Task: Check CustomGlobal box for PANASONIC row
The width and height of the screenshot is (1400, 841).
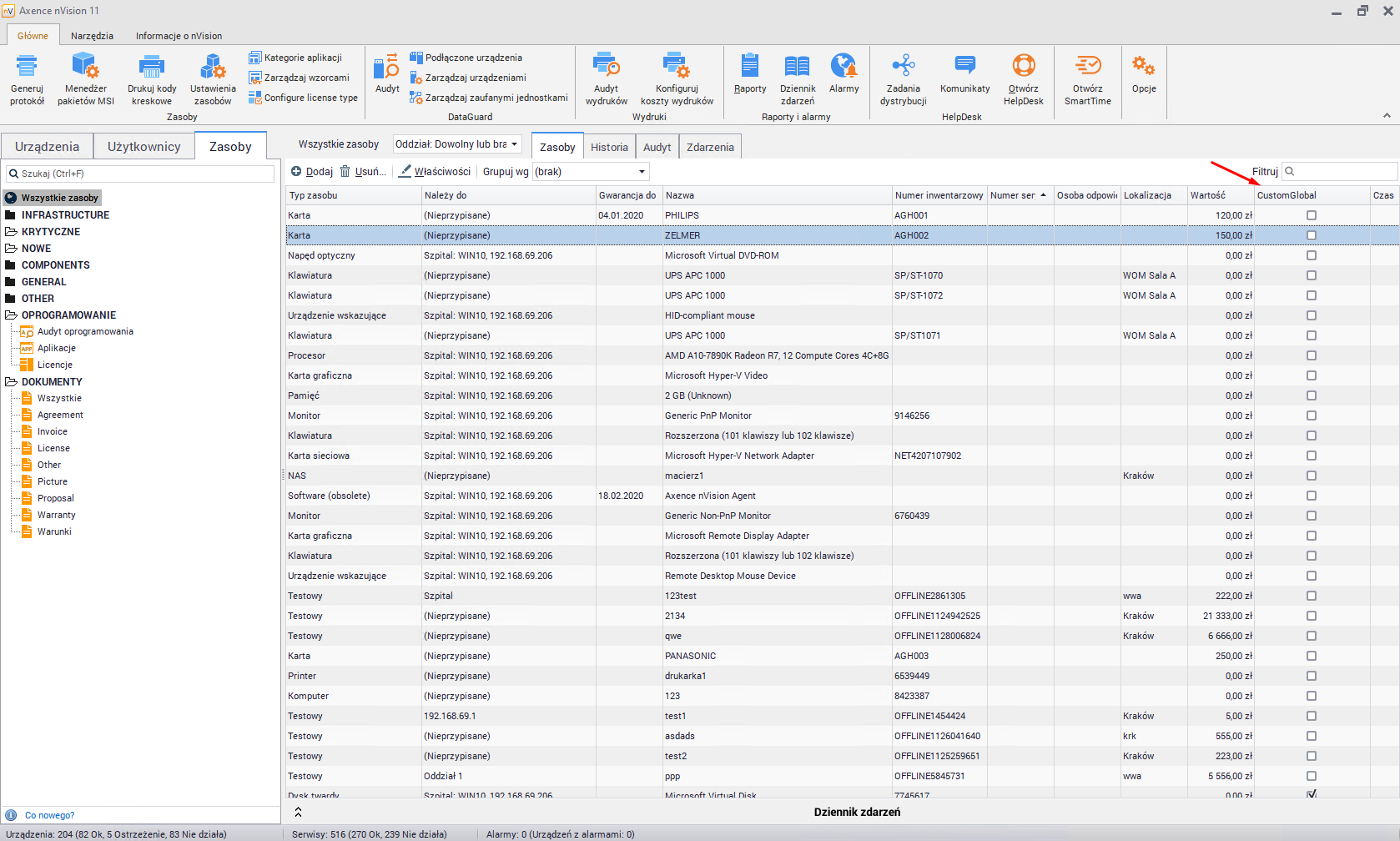Action: click(x=1312, y=656)
